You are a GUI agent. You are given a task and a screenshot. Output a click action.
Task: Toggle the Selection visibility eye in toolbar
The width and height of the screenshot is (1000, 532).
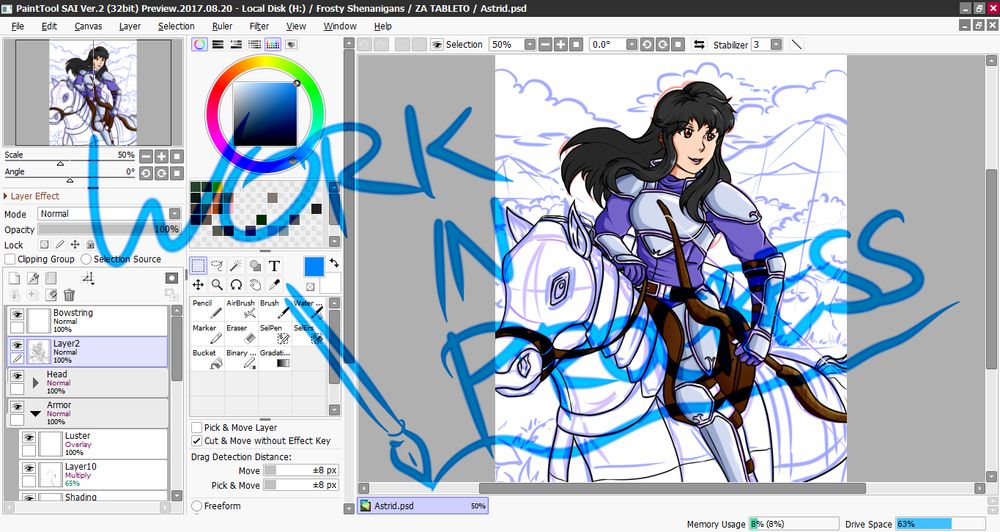coord(437,45)
